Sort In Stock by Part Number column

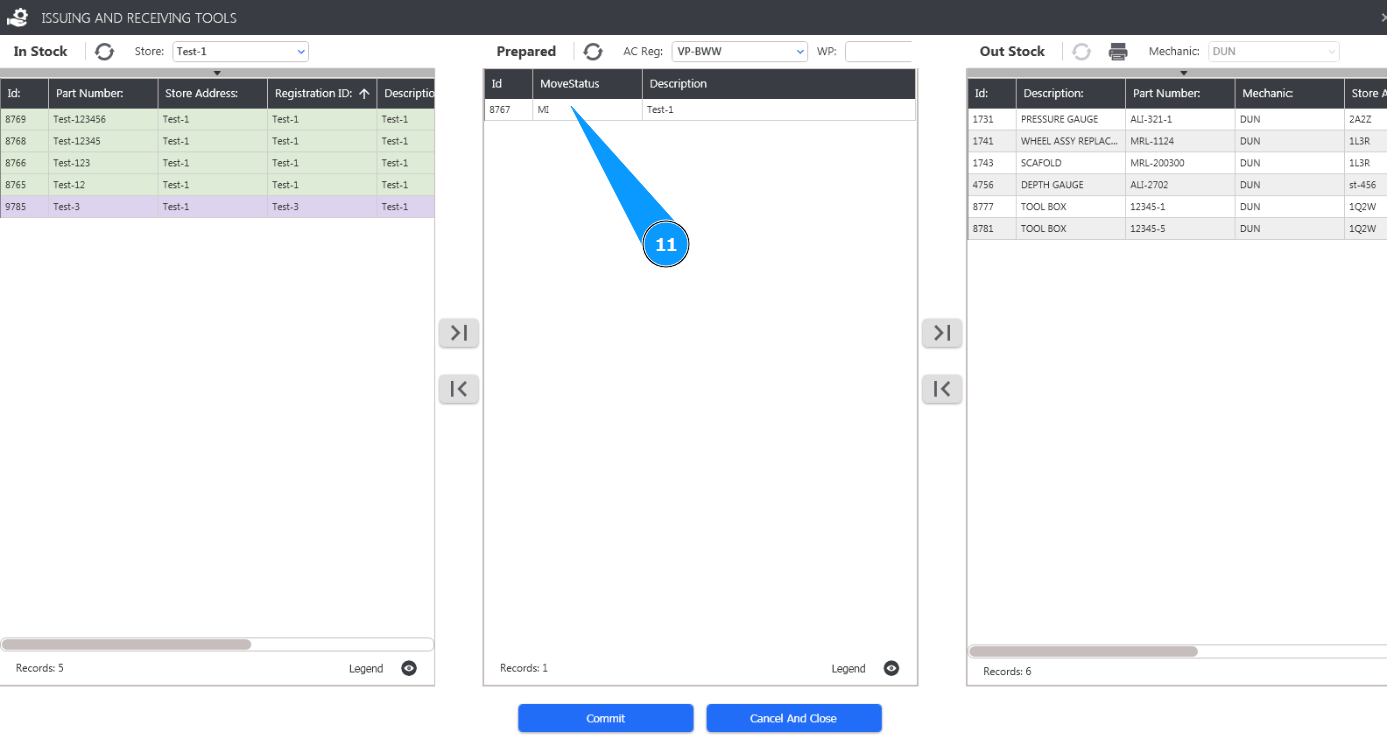pos(103,94)
